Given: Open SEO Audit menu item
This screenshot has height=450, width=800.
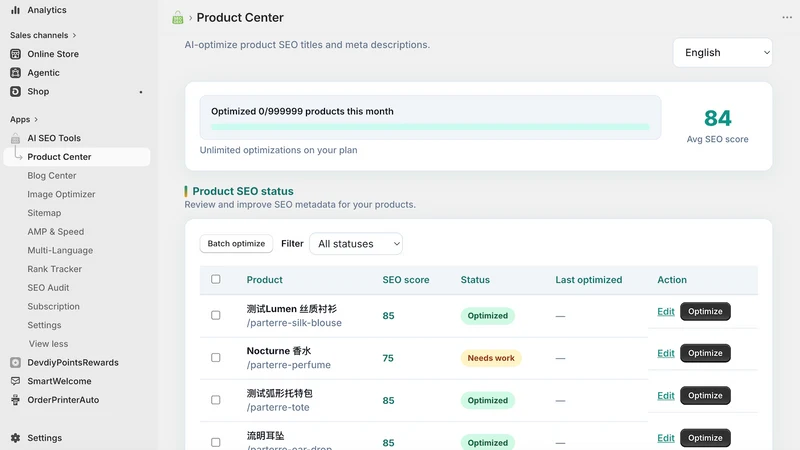Looking at the screenshot, I should pyautogui.click(x=48, y=288).
